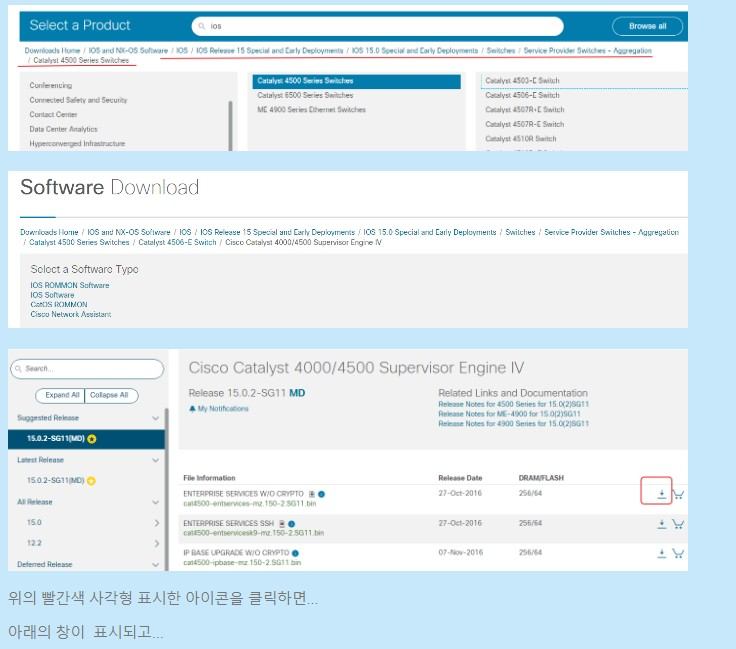Collapse the Suggested Release section
This screenshot has height=649, width=736.
tap(155, 418)
